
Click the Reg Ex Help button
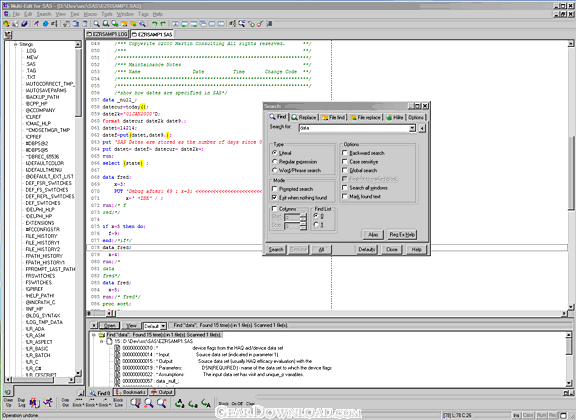click(402, 234)
